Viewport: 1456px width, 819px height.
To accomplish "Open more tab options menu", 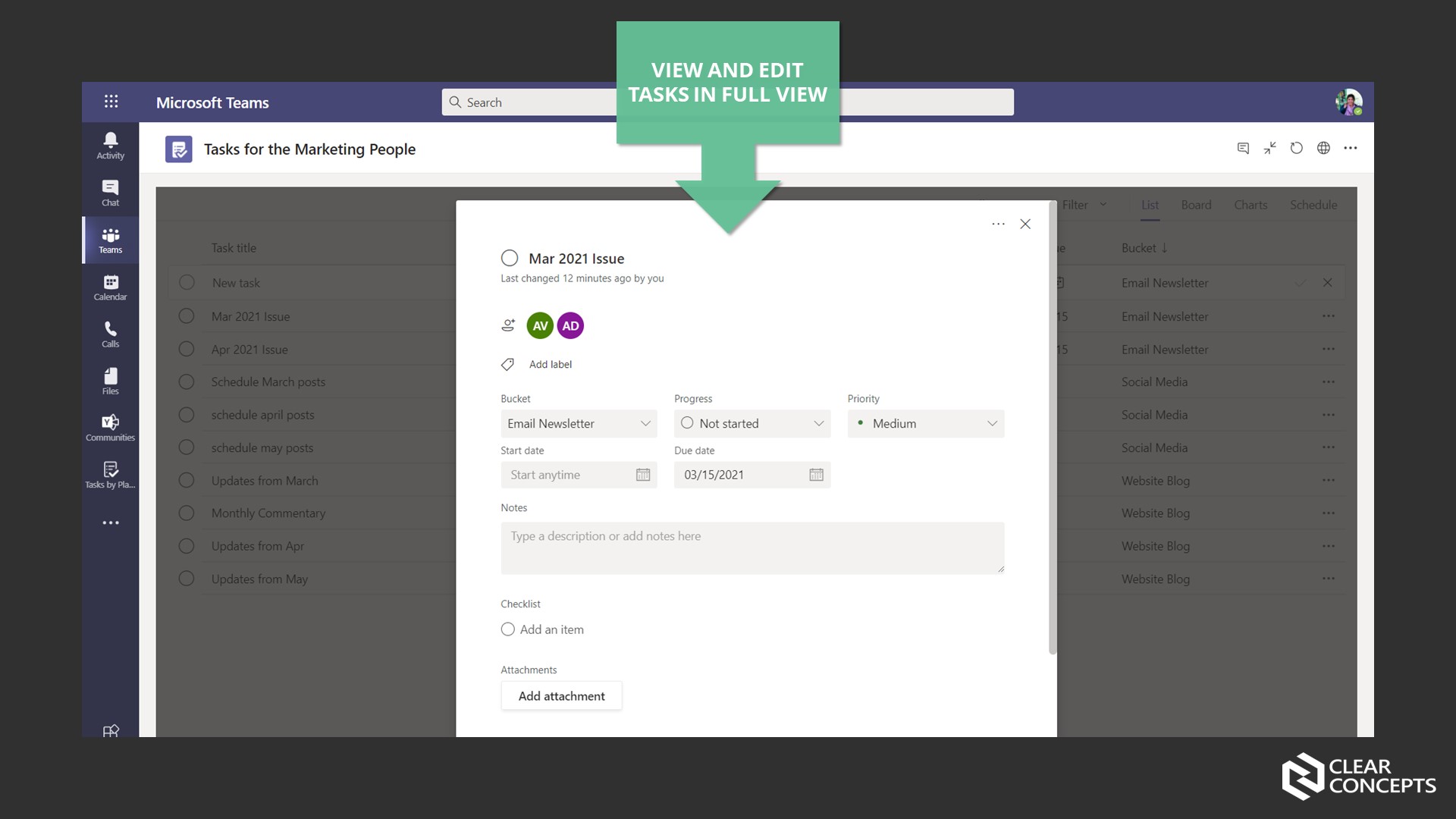I will click(x=1351, y=148).
